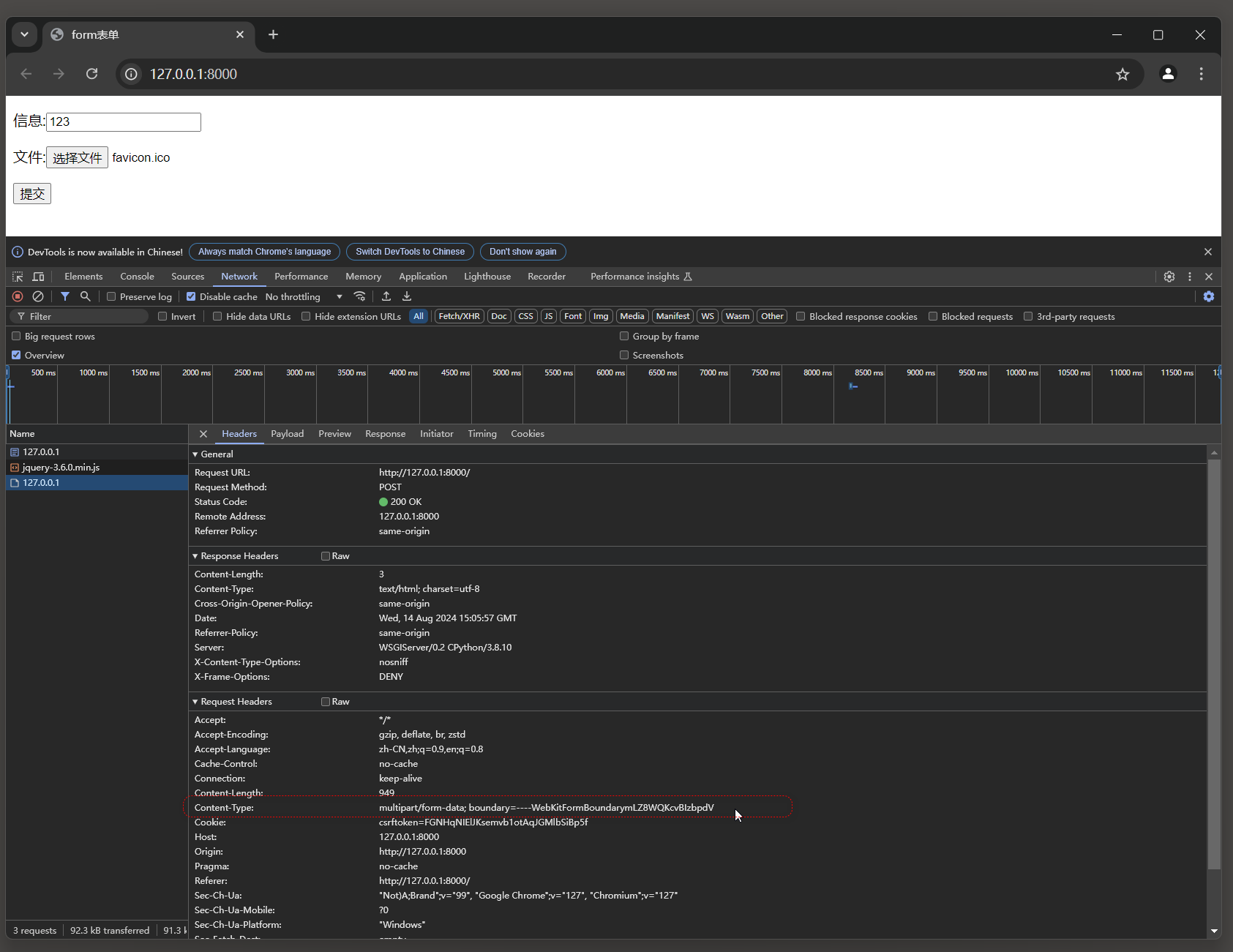The height and width of the screenshot is (952, 1233).
Task: Enable 3rd-party requests checkbox
Action: 1028,316
